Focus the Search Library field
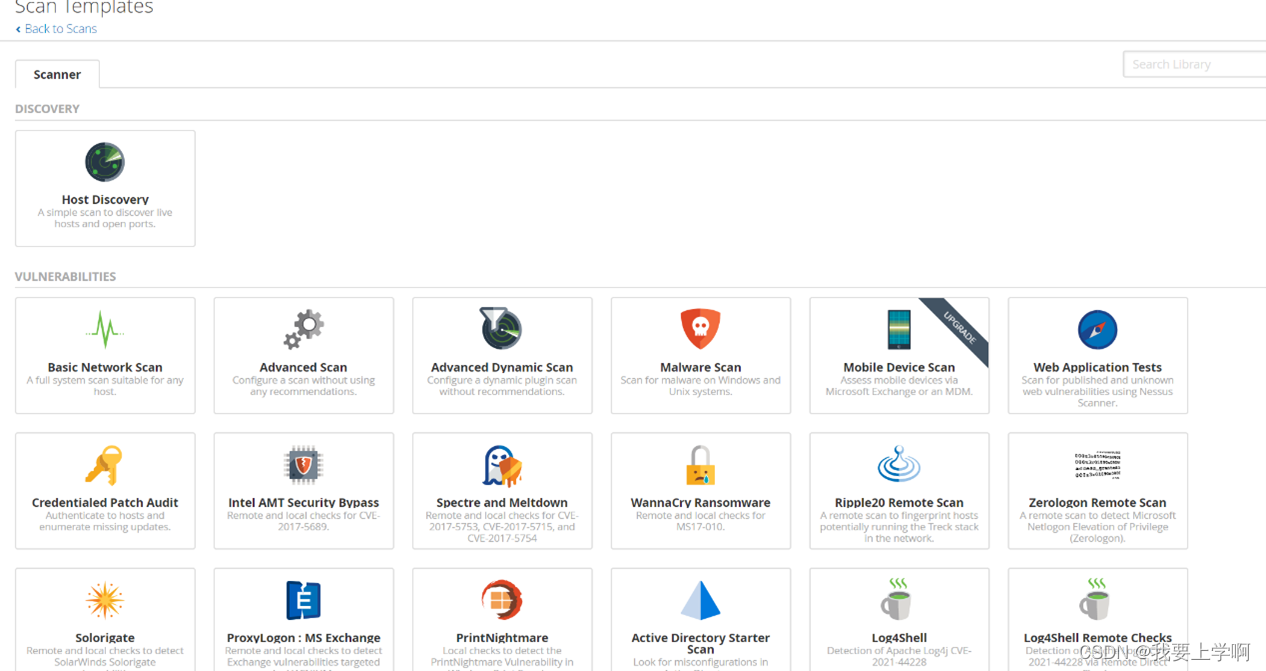This screenshot has width=1266, height=671. (x=1194, y=64)
